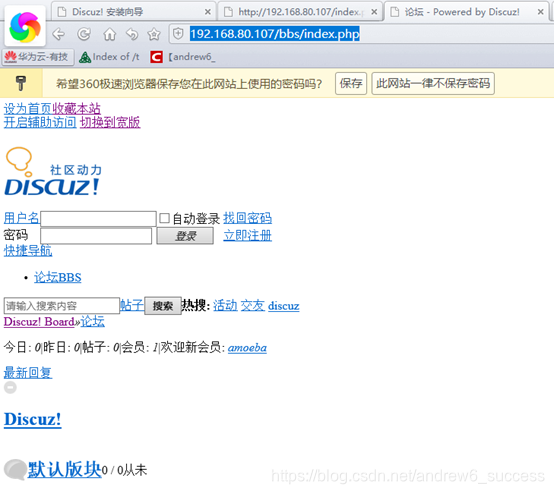This screenshot has width=554, height=494.
Task: Click the 用户名 label link
Action: [22, 218]
